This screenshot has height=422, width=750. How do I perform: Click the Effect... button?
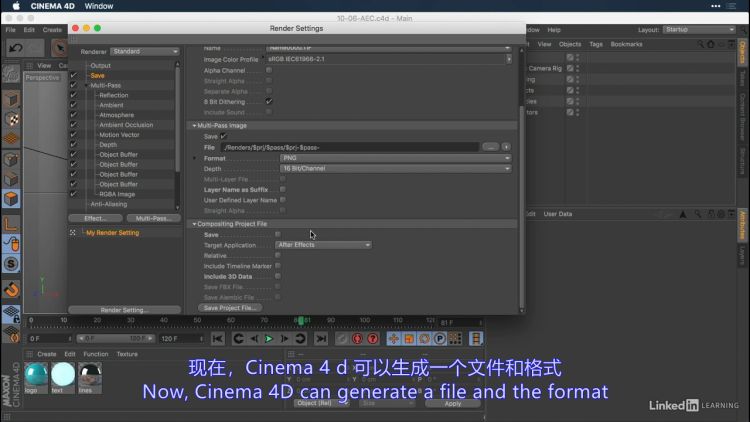click(95, 218)
